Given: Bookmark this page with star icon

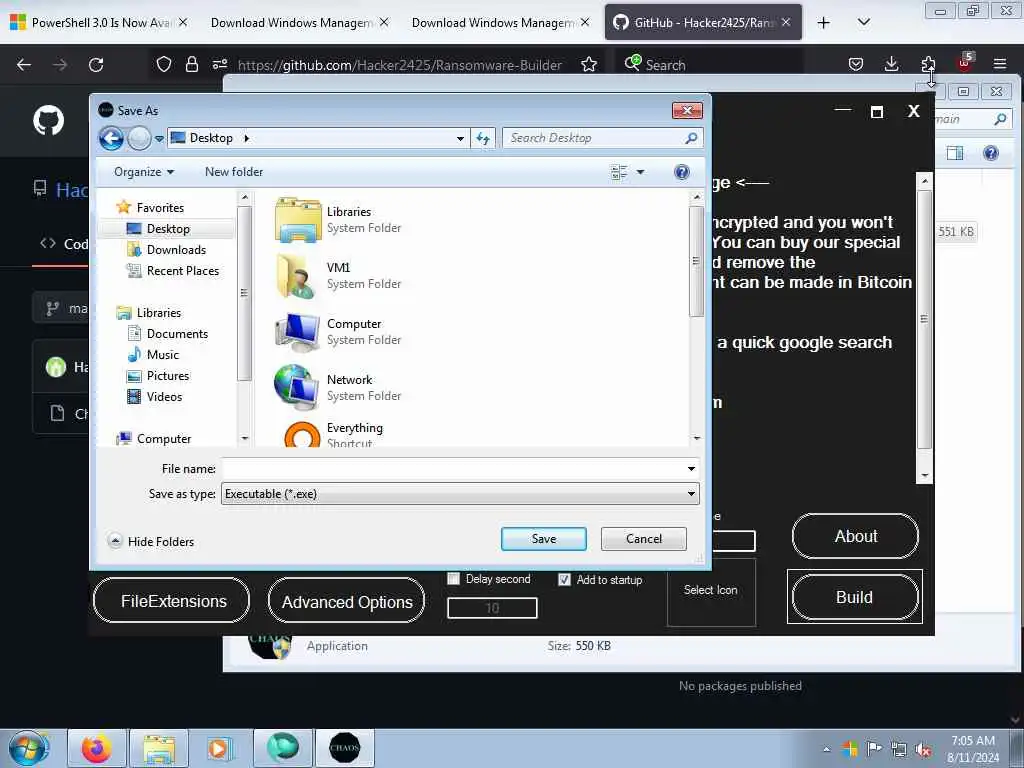Looking at the screenshot, I should [588, 65].
